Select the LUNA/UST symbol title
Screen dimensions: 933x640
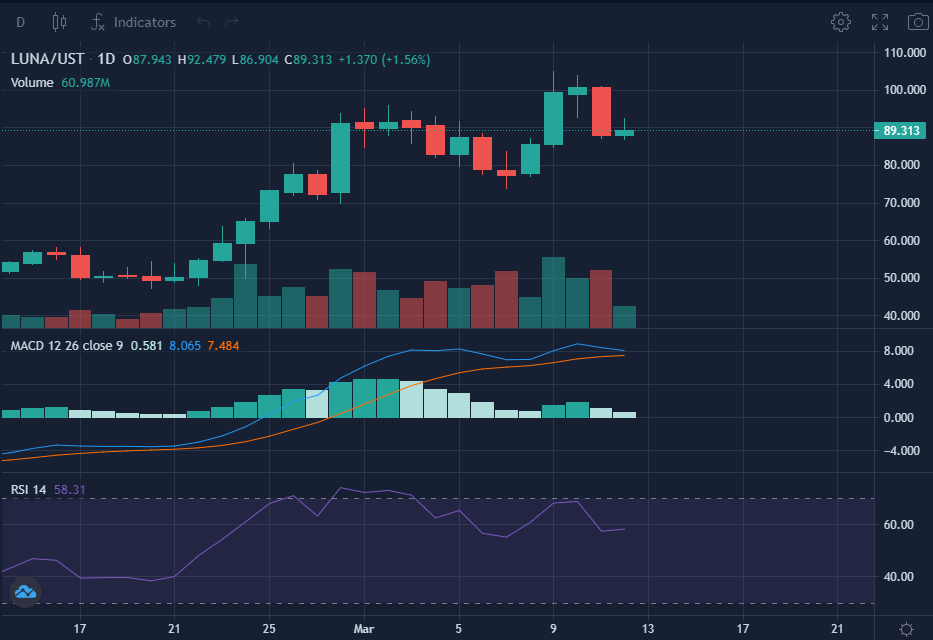tap(48, 59)
